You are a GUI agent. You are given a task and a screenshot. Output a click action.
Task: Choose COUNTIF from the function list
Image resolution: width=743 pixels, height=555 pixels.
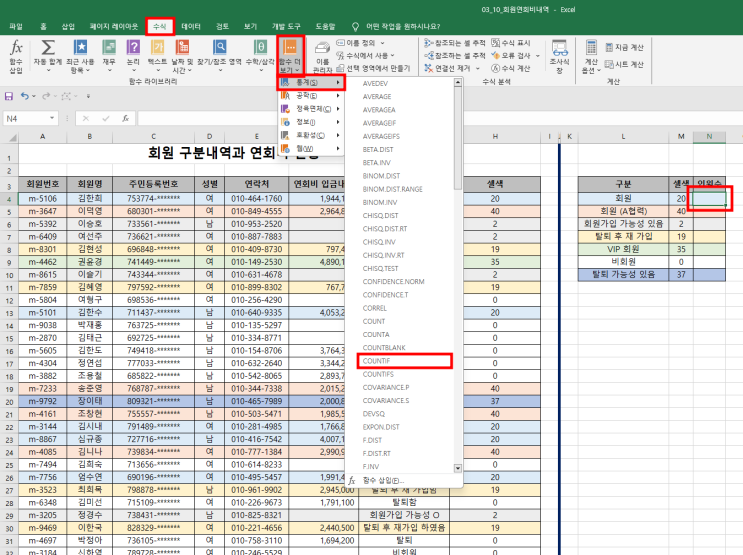(405, 361)
